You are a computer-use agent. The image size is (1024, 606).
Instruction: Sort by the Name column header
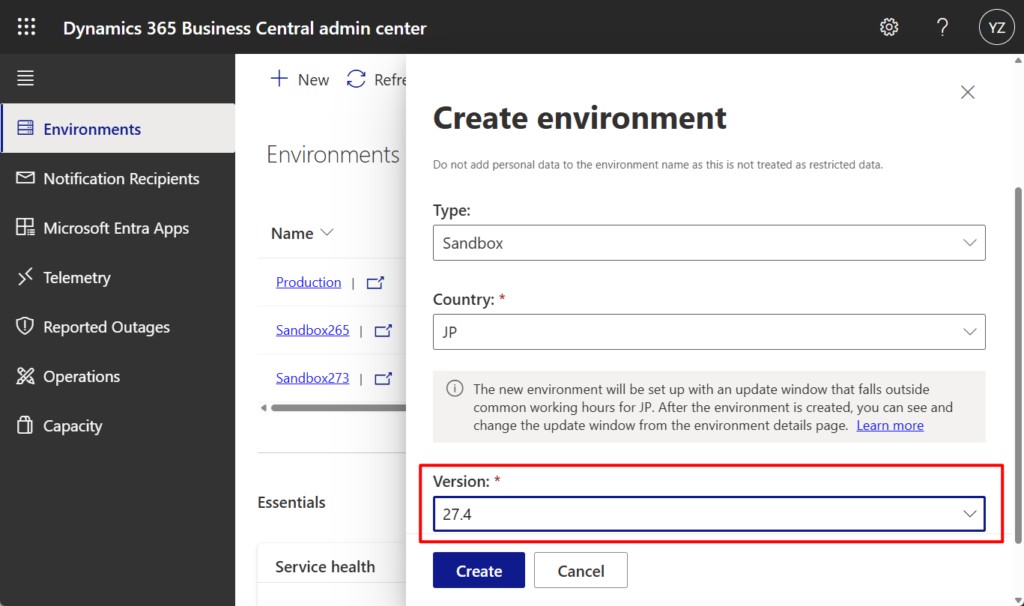pos(301,233)
